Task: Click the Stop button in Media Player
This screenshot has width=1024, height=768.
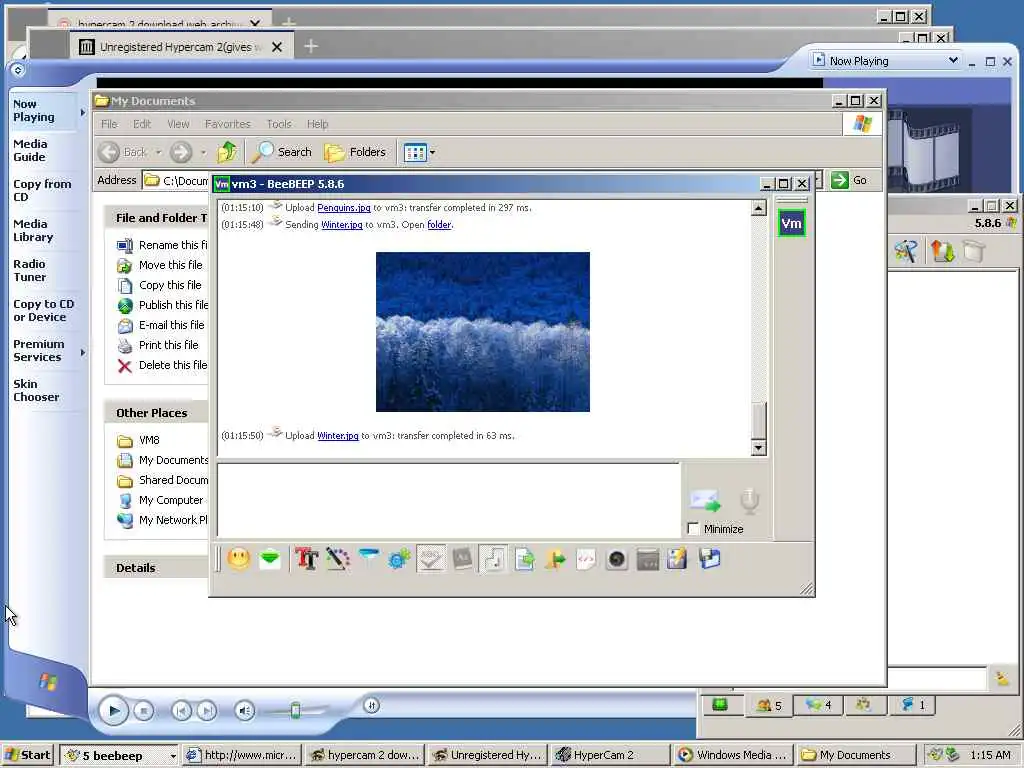Action: [x=144, y=711]
